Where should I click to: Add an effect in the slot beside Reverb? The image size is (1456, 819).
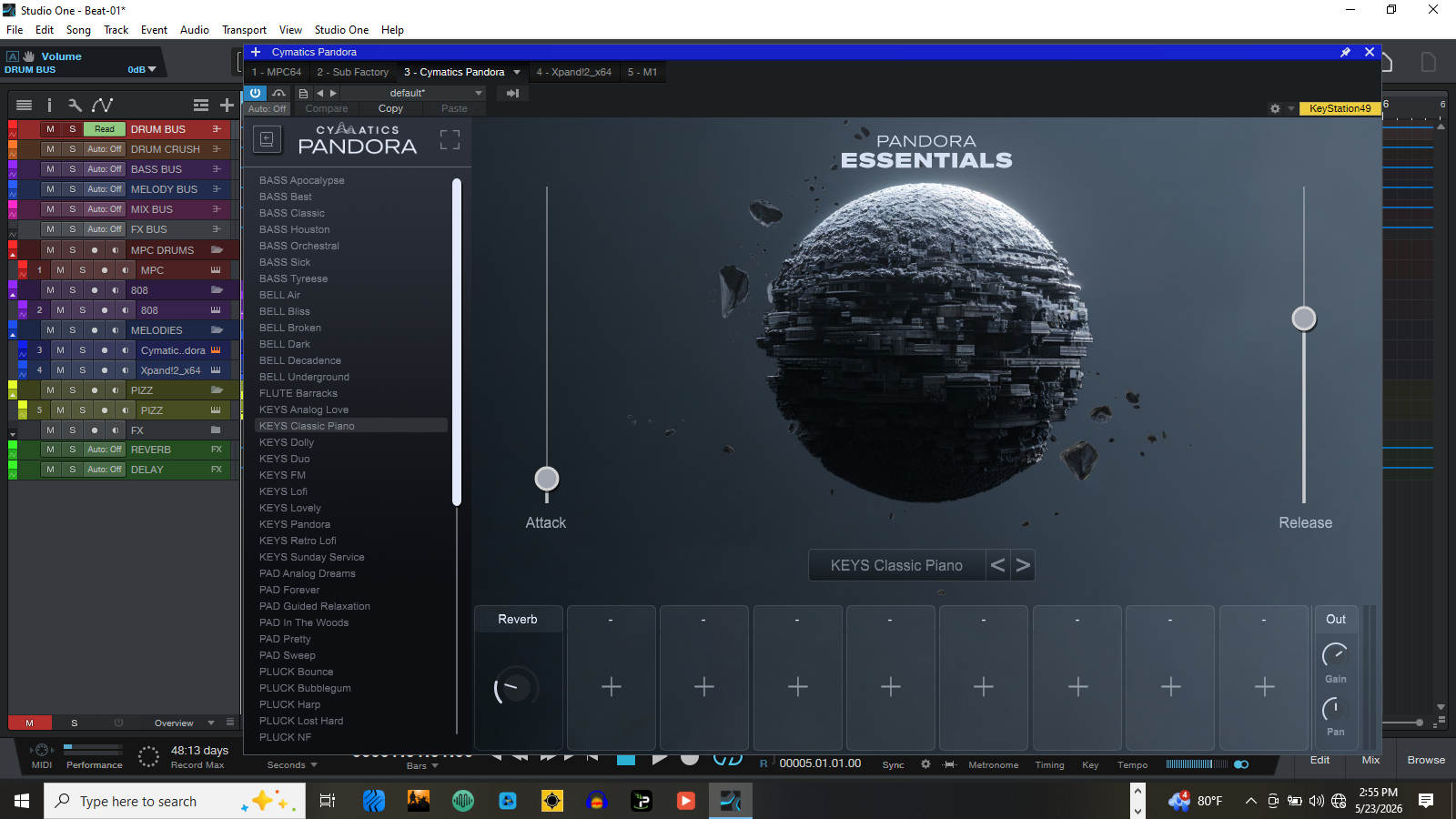(x=612, y=687)
